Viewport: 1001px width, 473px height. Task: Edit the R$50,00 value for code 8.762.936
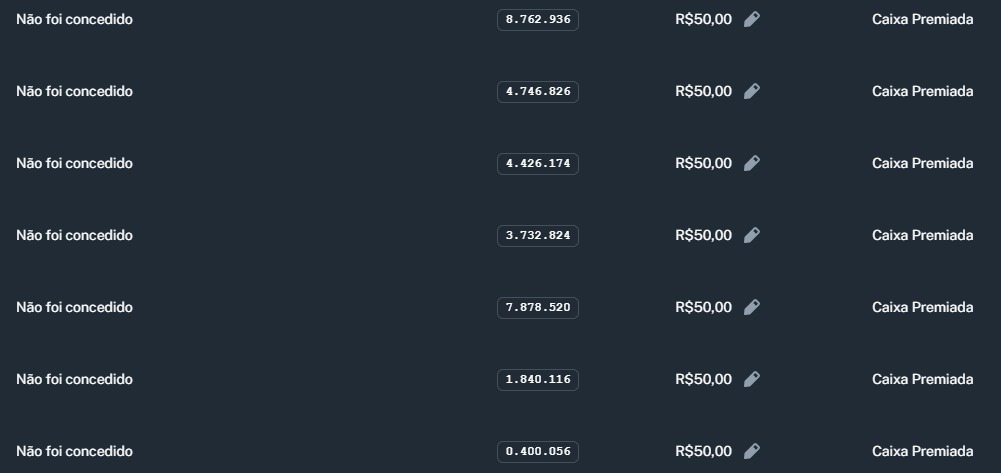pos(752,19)
